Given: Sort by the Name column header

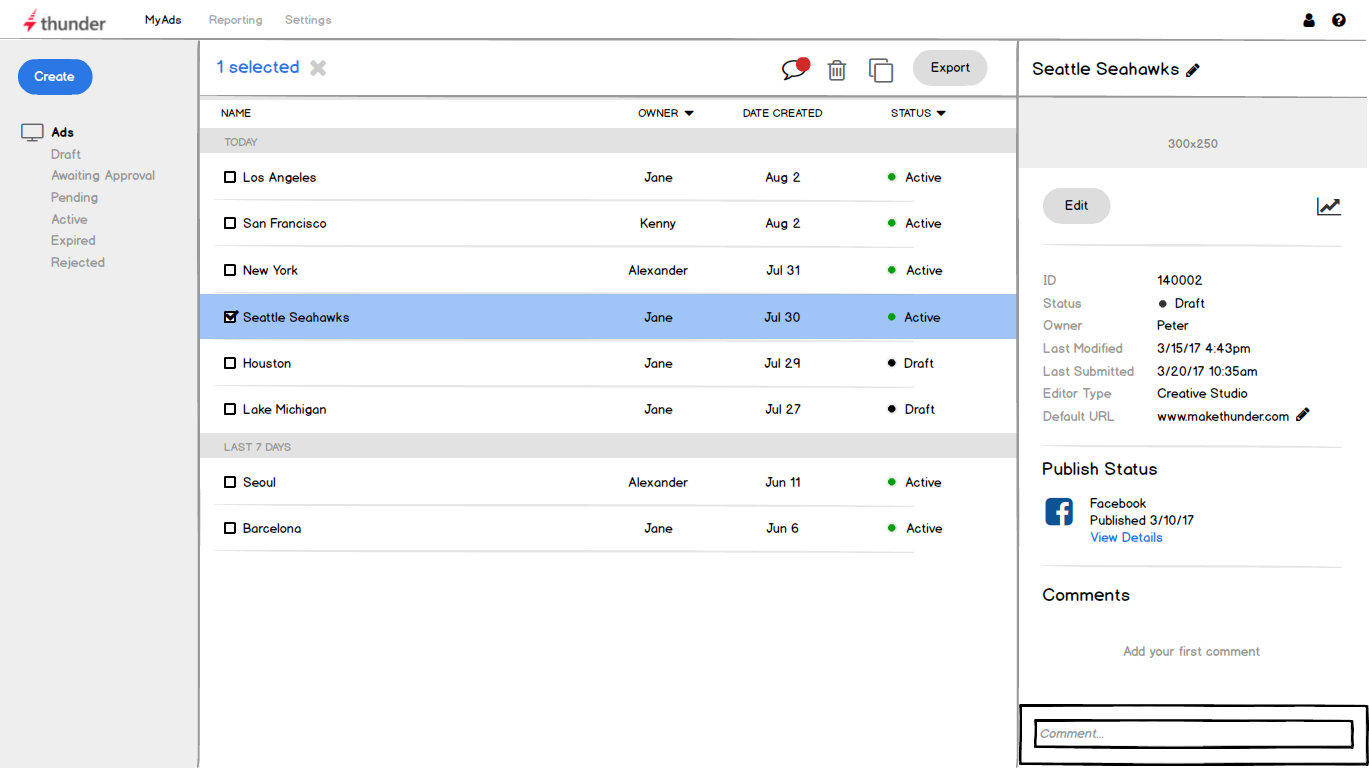Looking at the screenshot, I should 236,114.
